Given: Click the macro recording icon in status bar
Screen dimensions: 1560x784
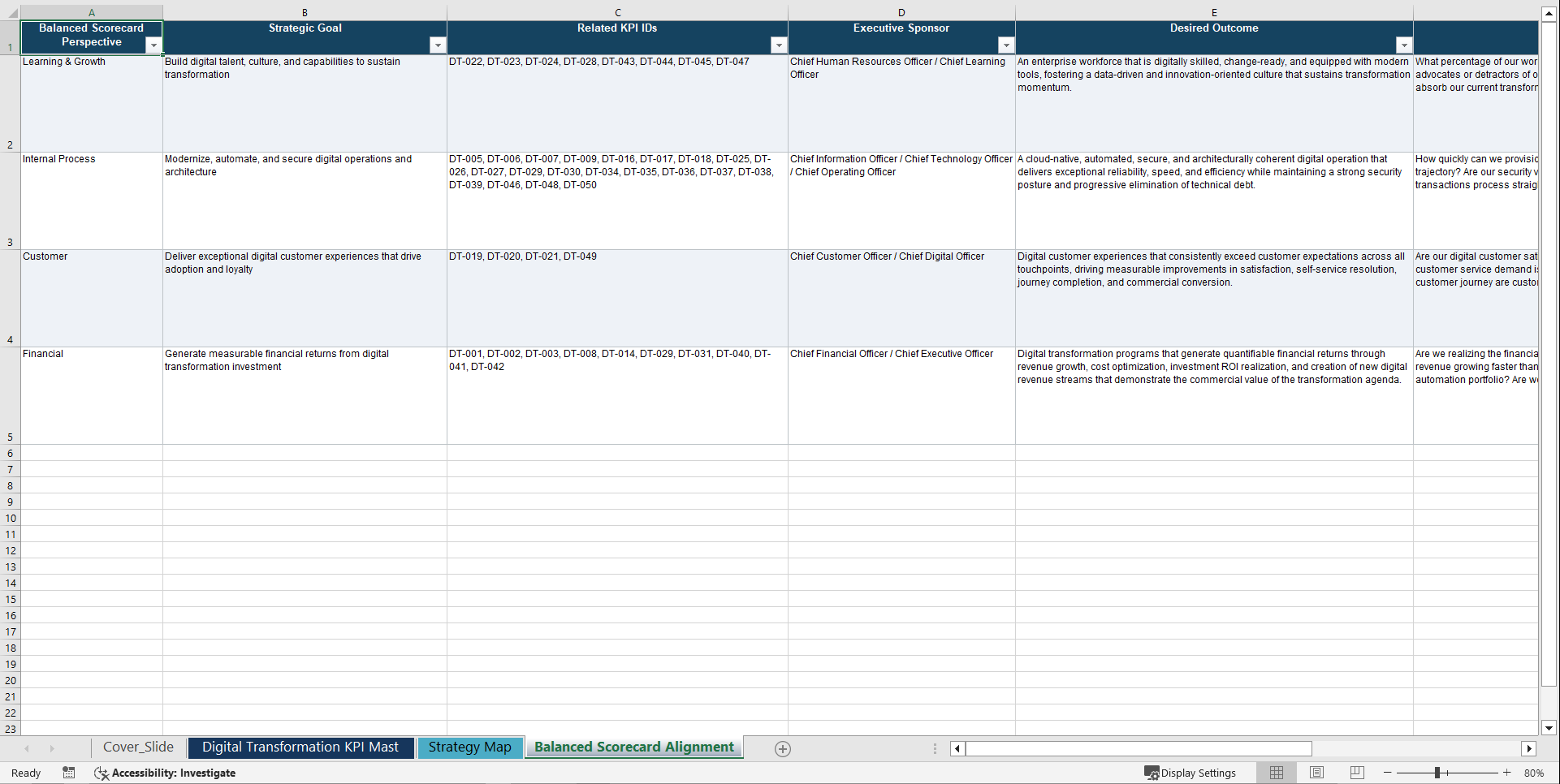Looking at the screenshot, I should (69, 773).
